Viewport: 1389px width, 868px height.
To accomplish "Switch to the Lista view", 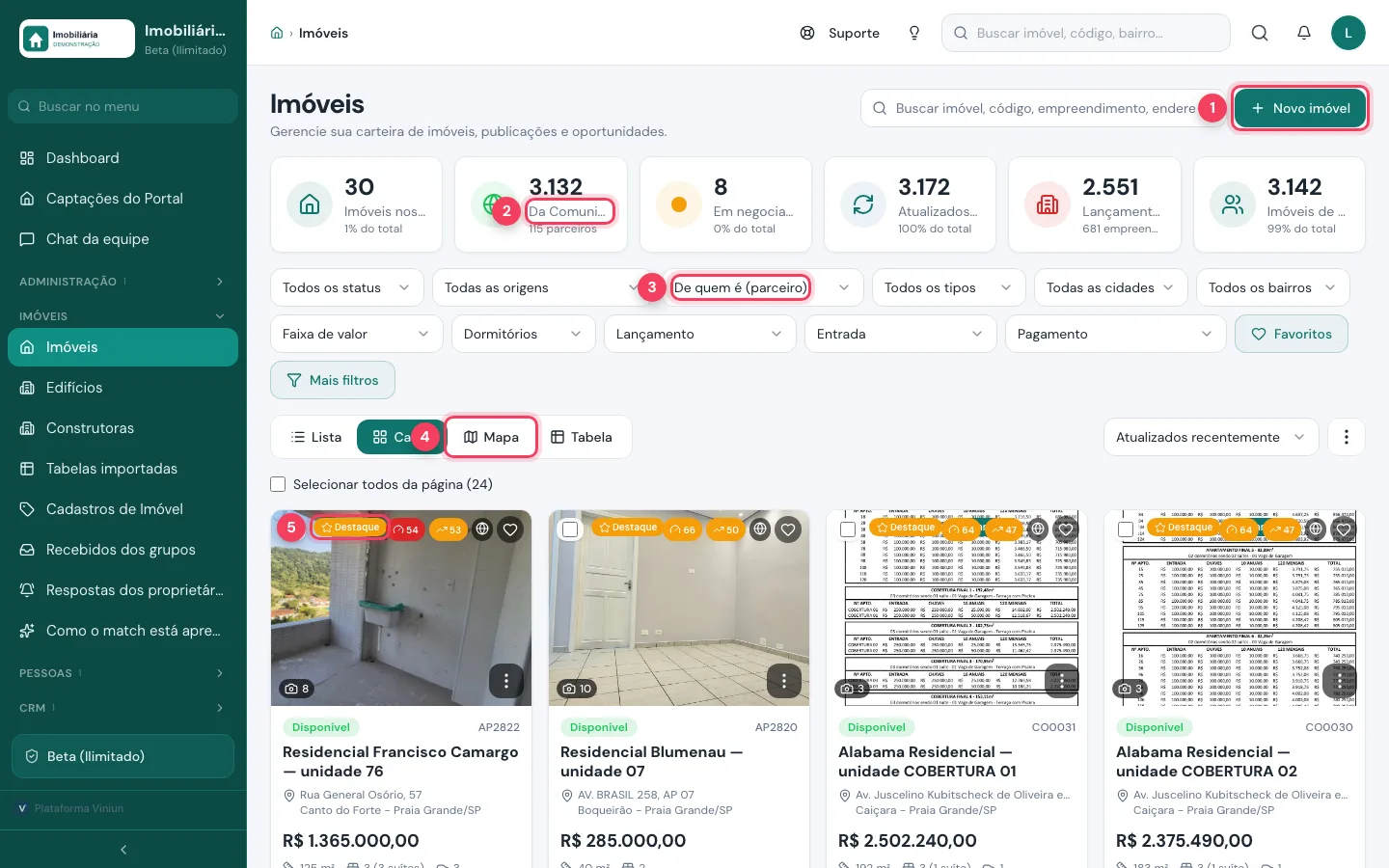I will [316, 437].
